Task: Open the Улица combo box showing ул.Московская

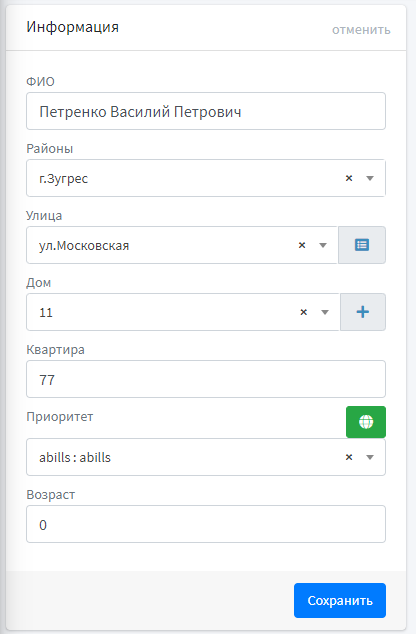Action: coord(182,245)
